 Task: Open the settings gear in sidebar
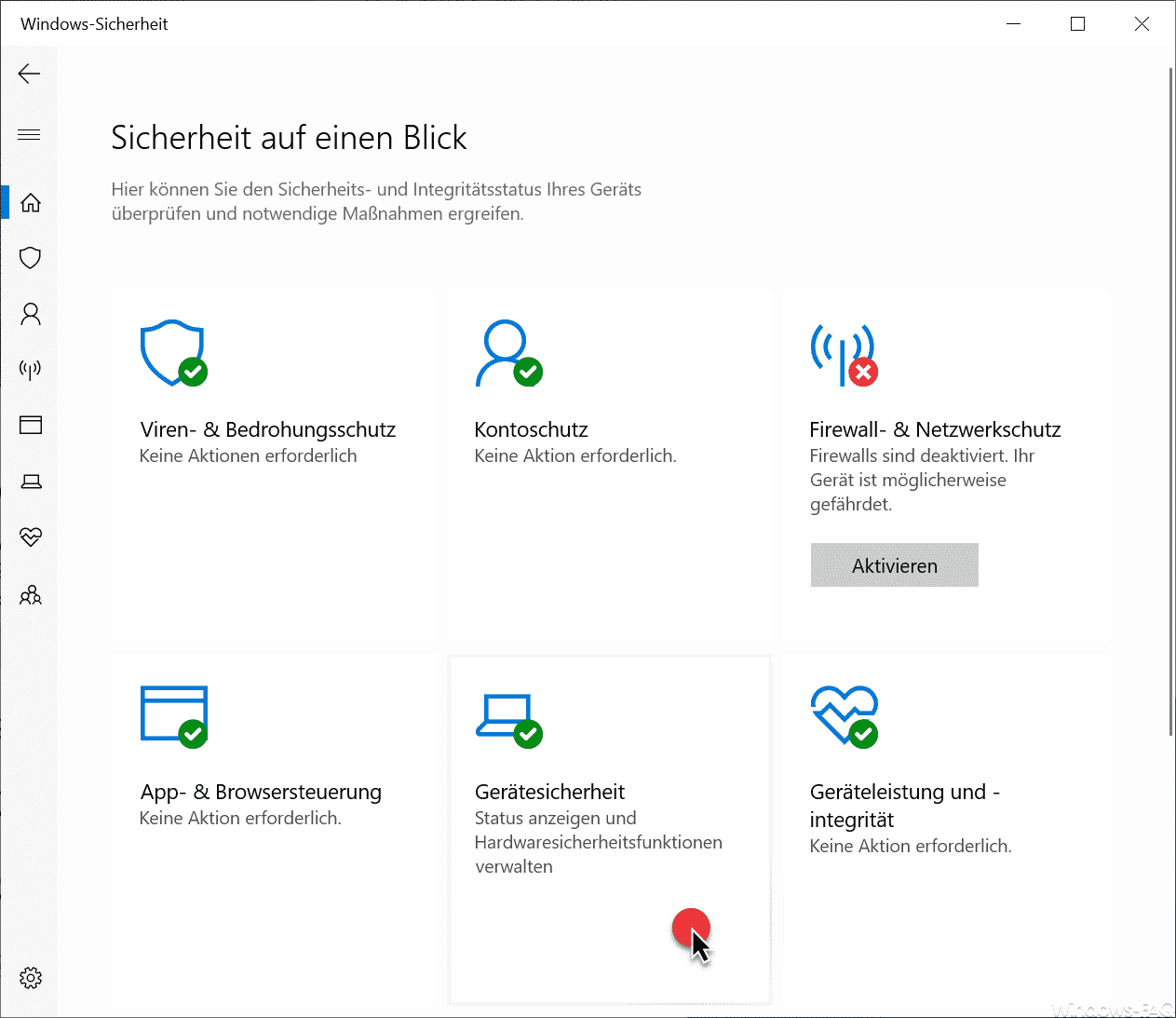[x=31, y=978]
